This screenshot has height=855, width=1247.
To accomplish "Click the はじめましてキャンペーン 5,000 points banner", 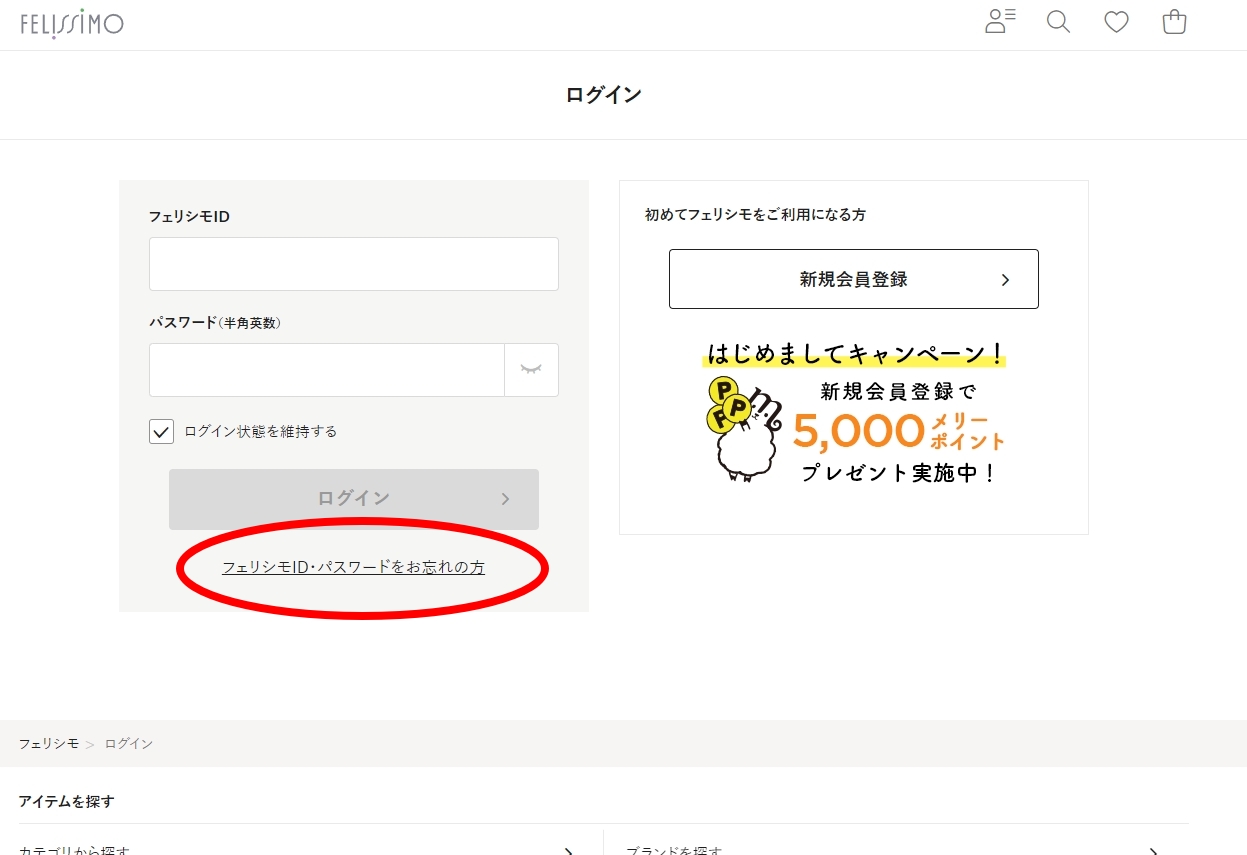I will 854,413.
